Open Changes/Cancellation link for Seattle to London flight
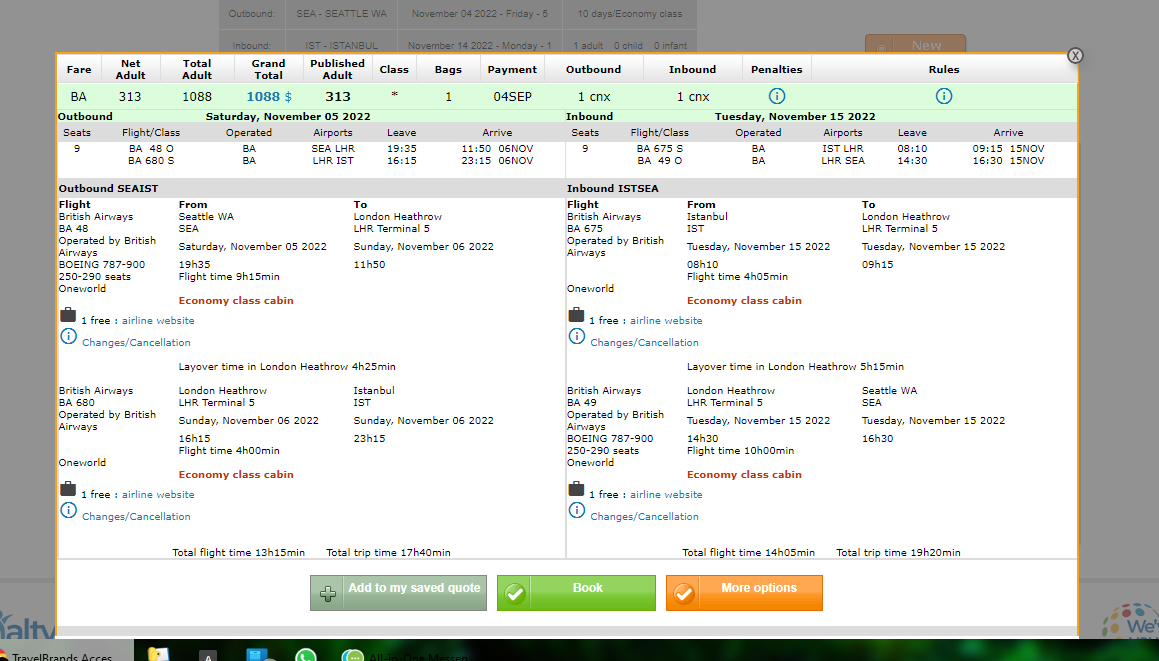This screenshot has width=1159, height=661. [136, 343]
